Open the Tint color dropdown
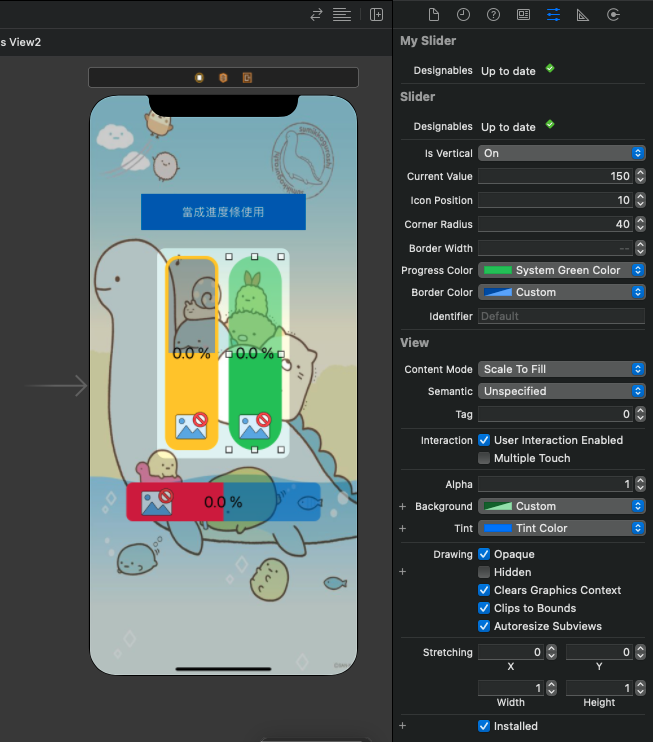The image size is (653, 742). [x=561, y=528]
